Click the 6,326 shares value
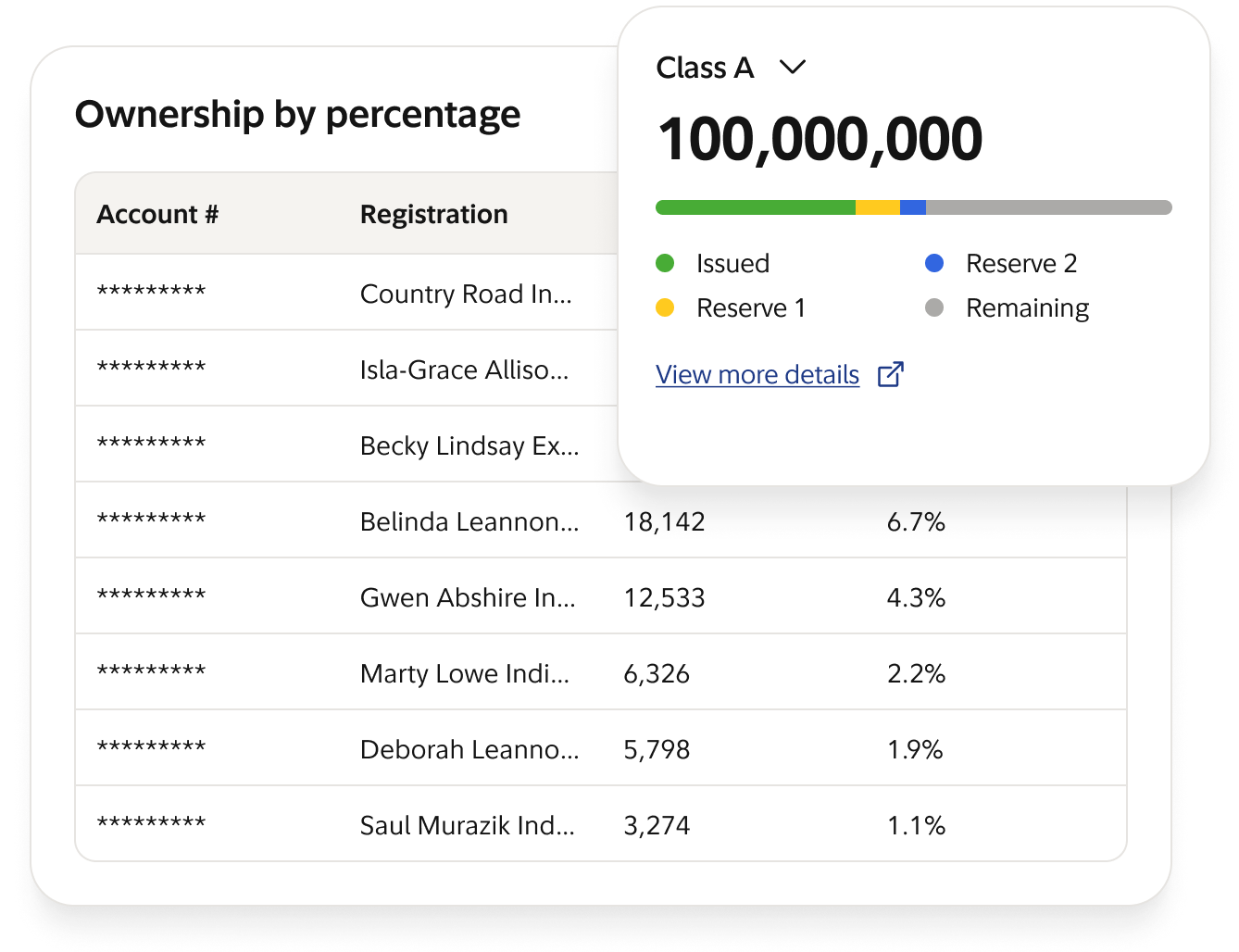The width and height of the screenshot is (1239, 952). pos(657,674)
